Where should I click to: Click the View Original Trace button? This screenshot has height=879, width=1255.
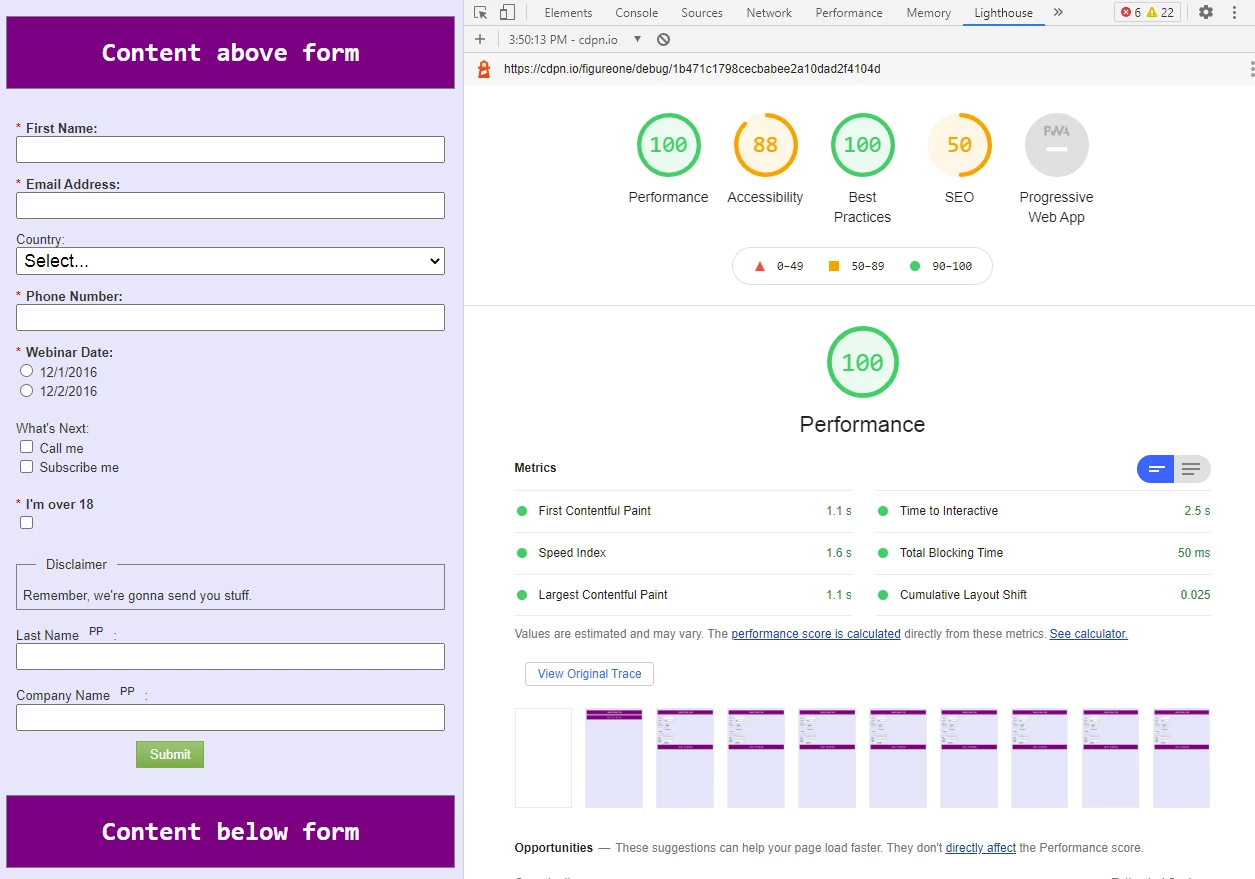point(589,674)
